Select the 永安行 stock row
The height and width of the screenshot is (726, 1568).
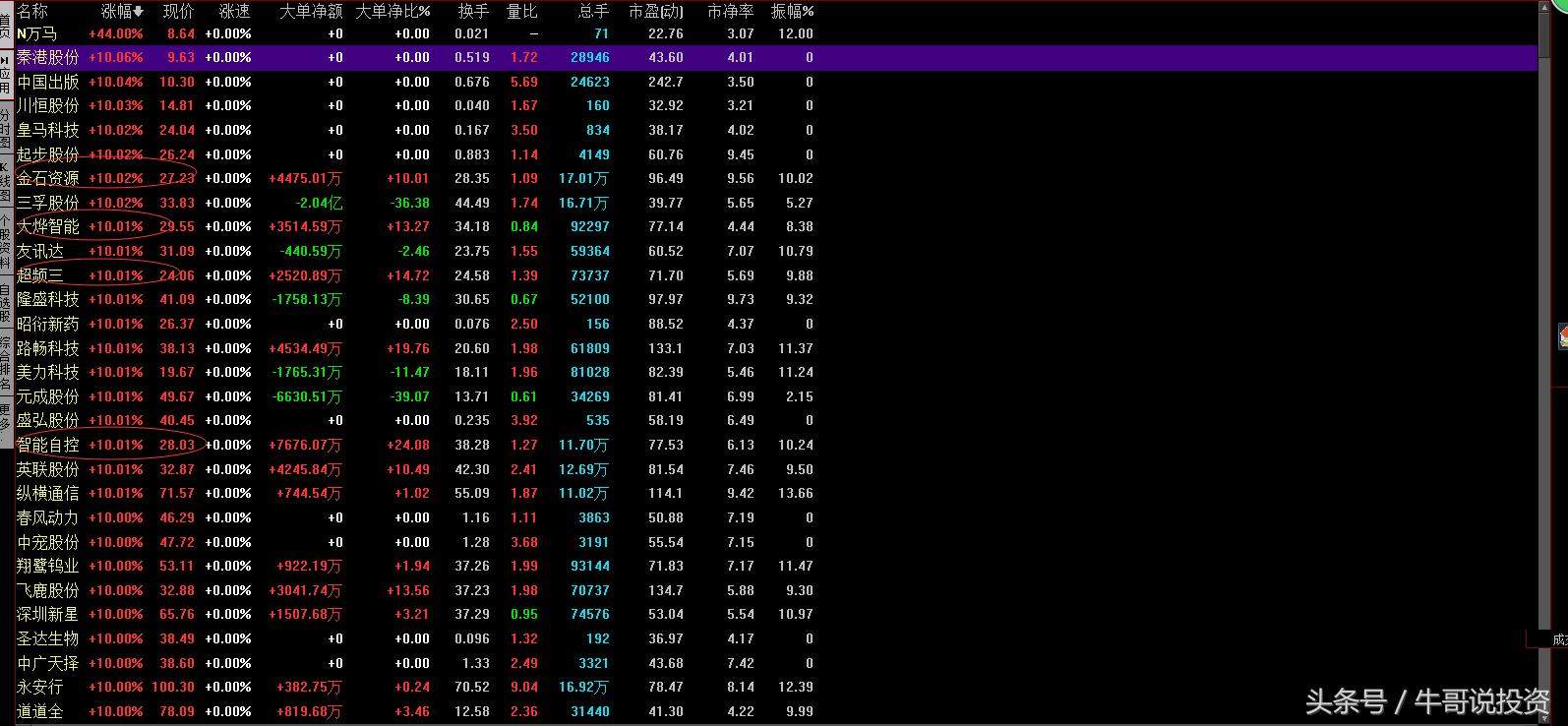pos(39,688)
